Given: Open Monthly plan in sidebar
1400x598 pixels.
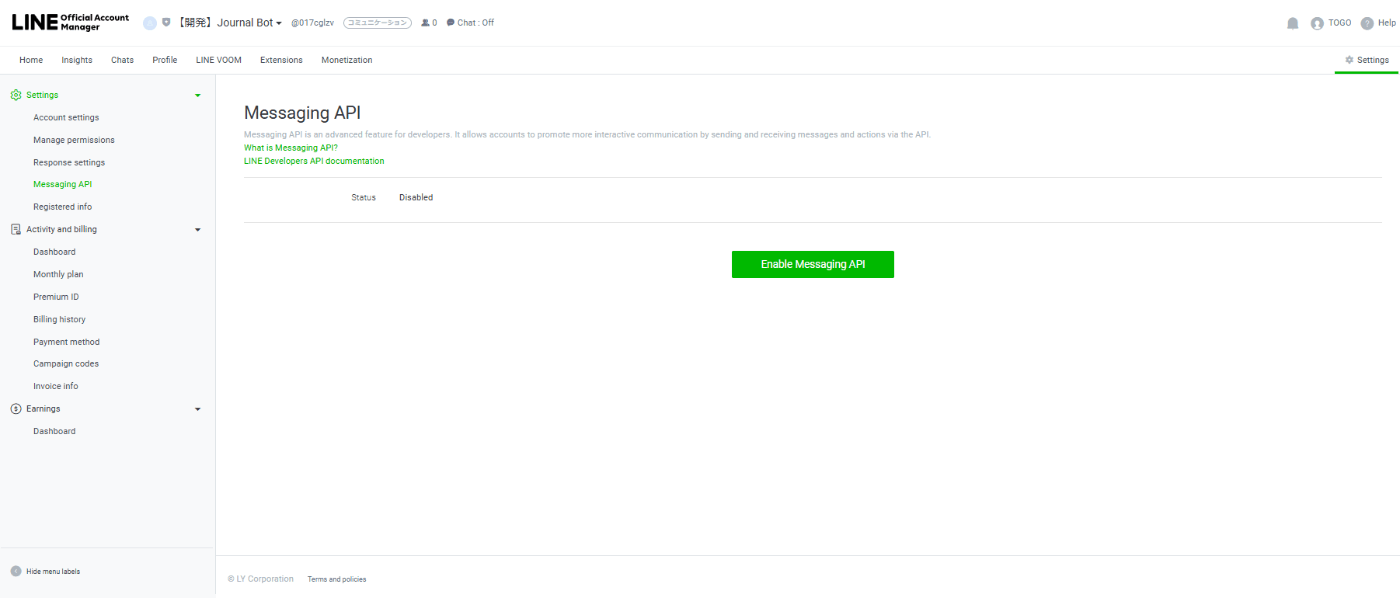Looking at the screenshot, I should (x=58, y=274).
